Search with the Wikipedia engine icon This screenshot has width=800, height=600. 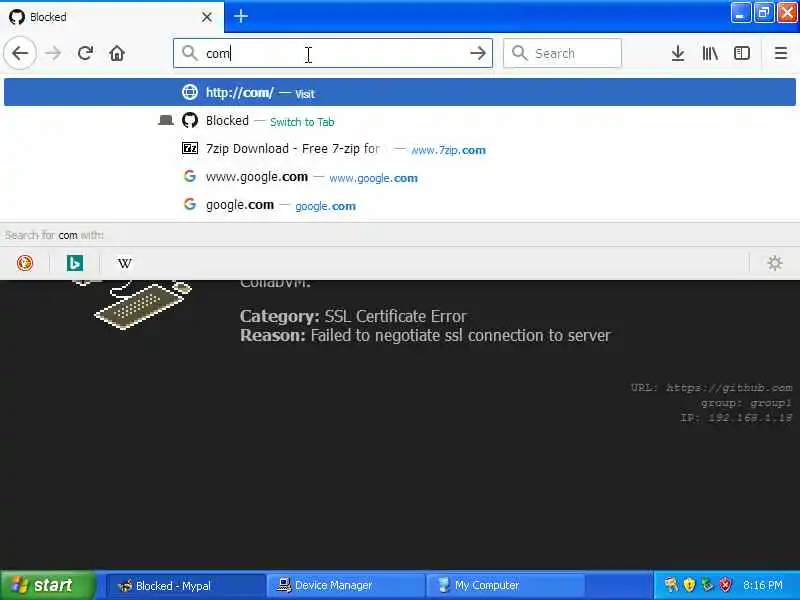pos(124,263)
